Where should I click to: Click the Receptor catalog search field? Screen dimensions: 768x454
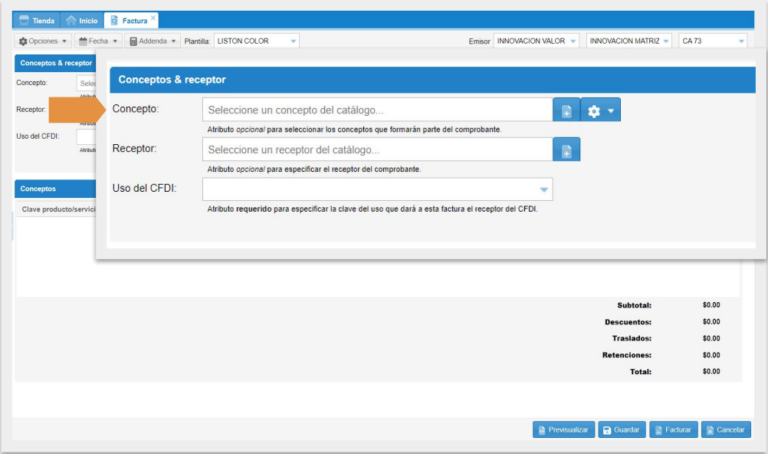click(x=377, y=150)
